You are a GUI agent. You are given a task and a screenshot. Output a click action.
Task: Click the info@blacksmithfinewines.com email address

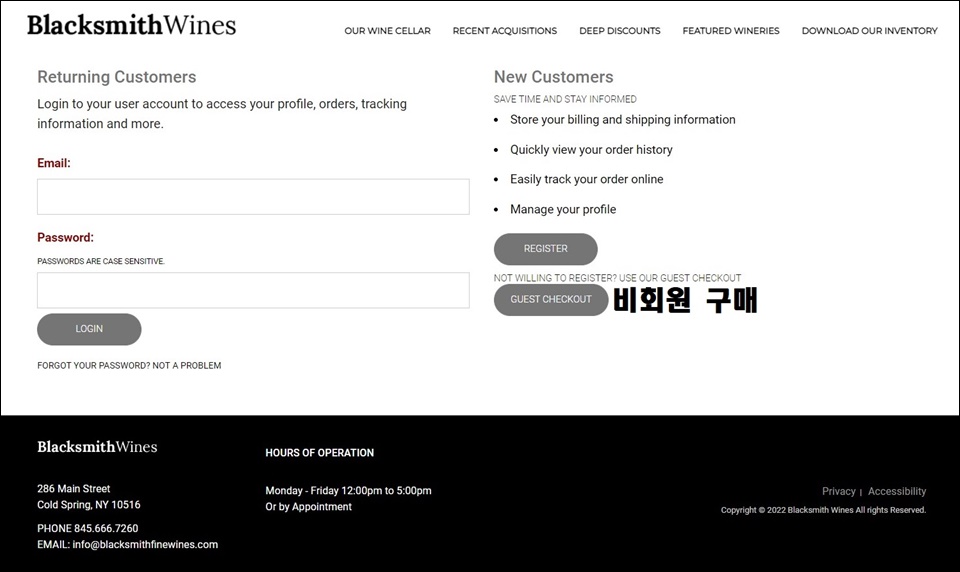pyautogui.click(x=145, y=544)
